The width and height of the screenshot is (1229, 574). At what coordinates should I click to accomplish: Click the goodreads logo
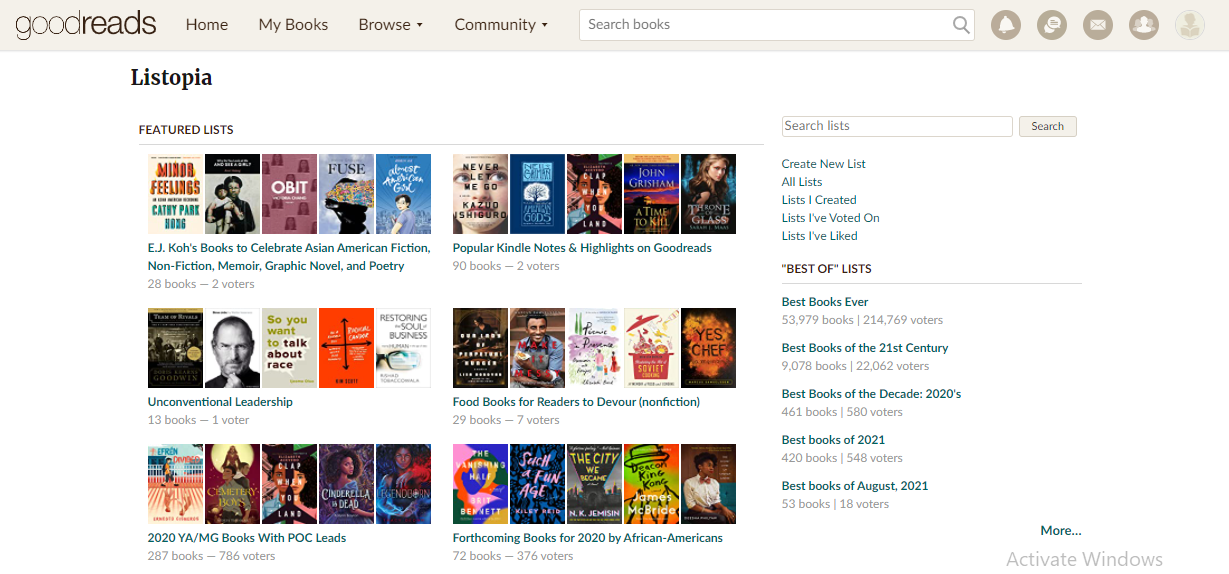pos(86,25)
